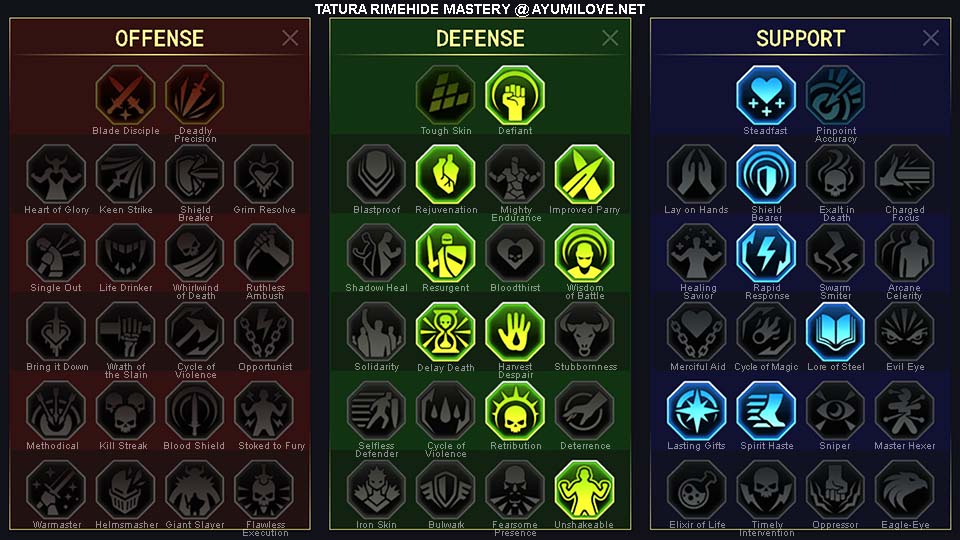Select the Pinpoint Accuracy mastery
The width and height of the screenshot is (960, 540).
(x=835, y=95)
